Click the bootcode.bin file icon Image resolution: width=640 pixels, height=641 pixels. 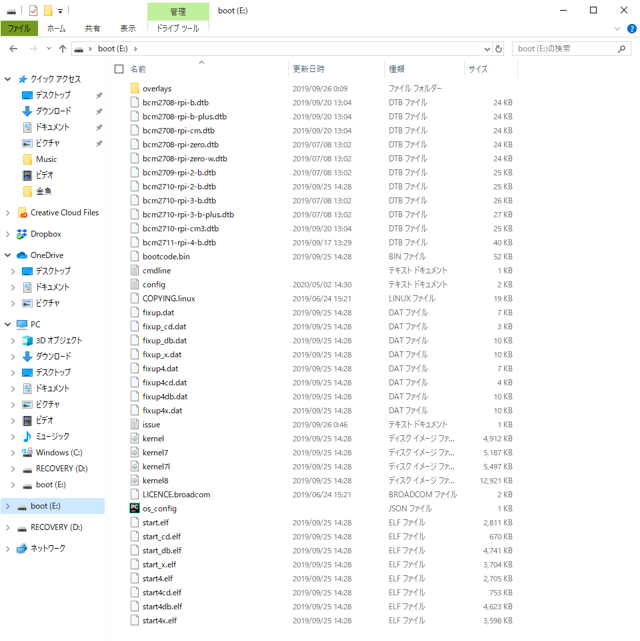[x=134, y=256]
